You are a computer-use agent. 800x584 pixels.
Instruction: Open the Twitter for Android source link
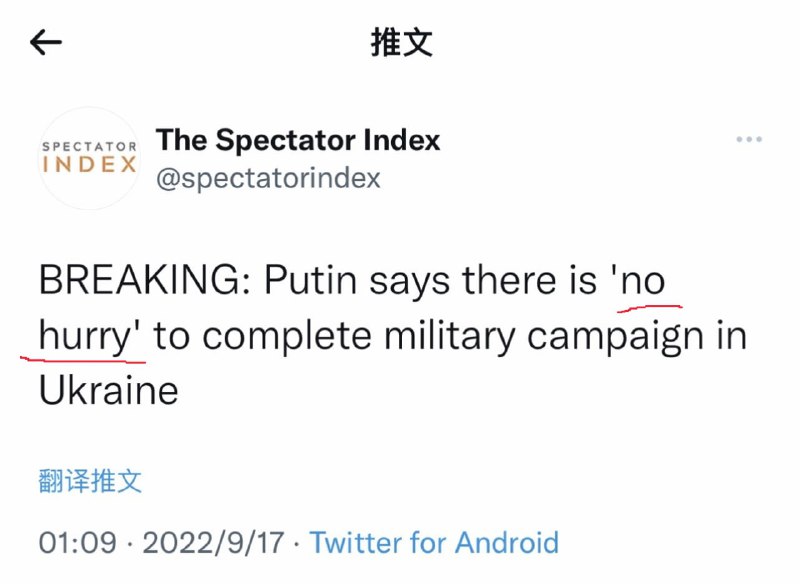click(x=434, y=543)
